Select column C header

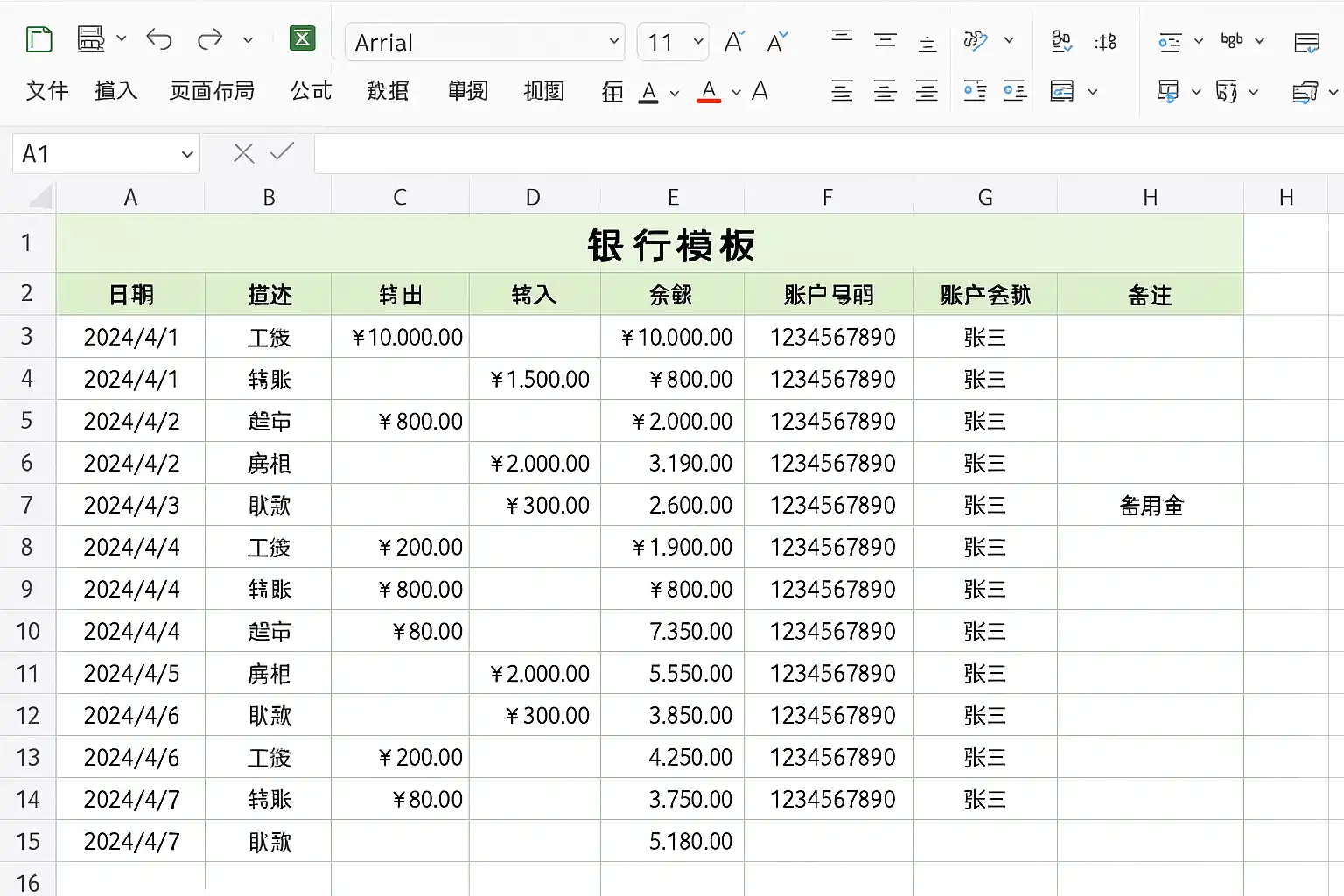click(x=400, y=198)
